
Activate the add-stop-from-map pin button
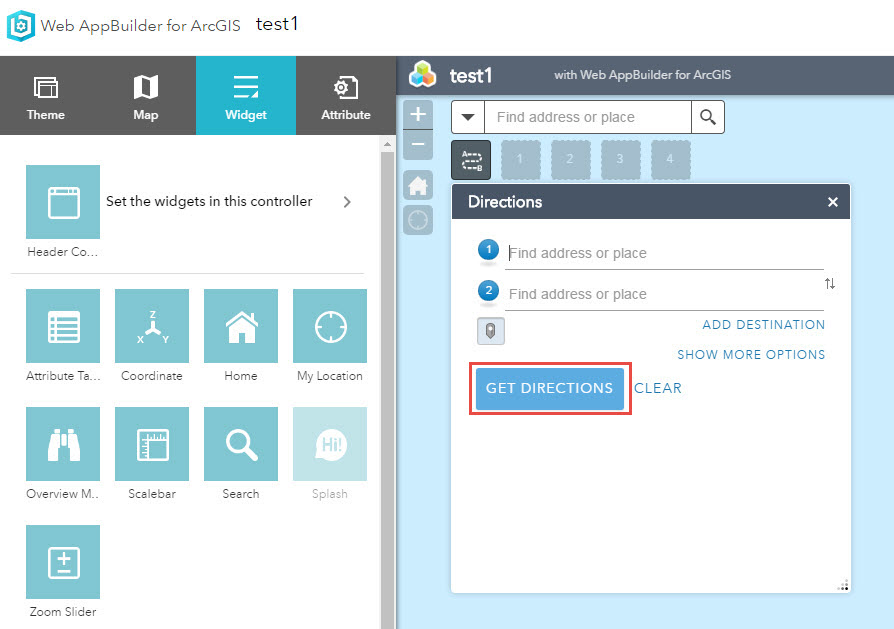[490, 331]
